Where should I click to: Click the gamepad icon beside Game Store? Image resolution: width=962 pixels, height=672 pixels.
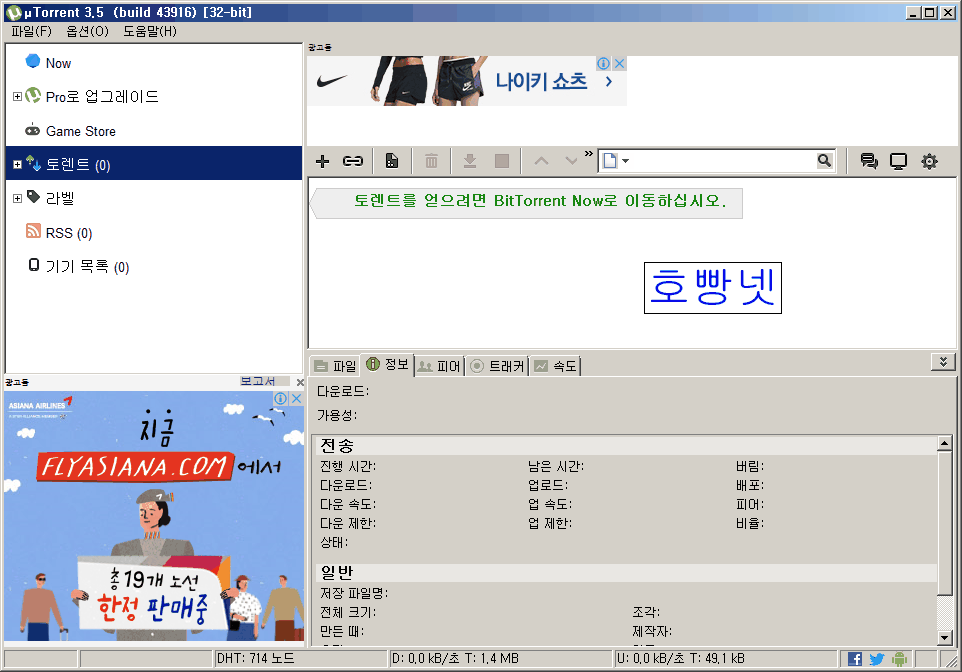[33, 130]
